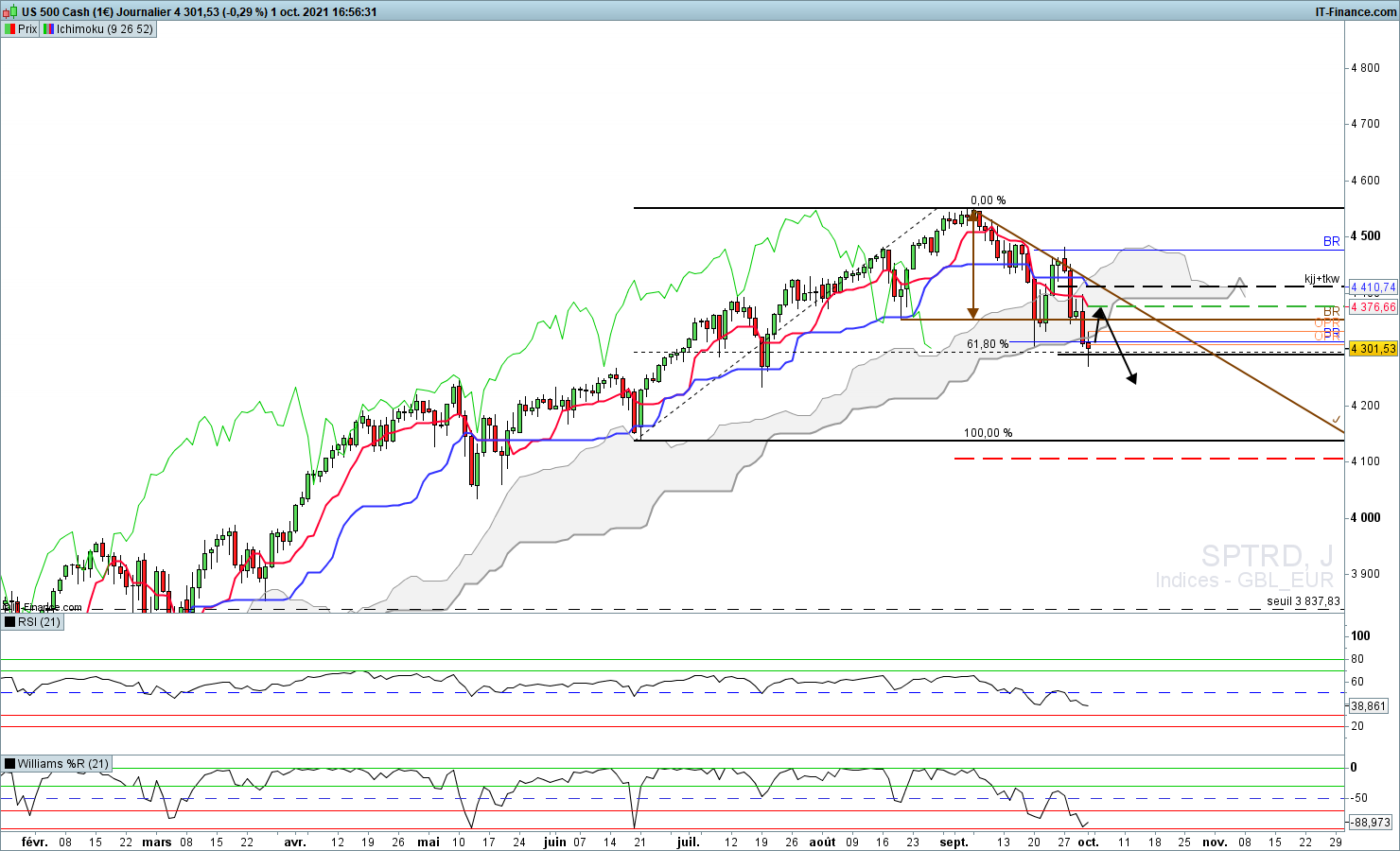Click the RSI scale label 80

pos(1357,659)
